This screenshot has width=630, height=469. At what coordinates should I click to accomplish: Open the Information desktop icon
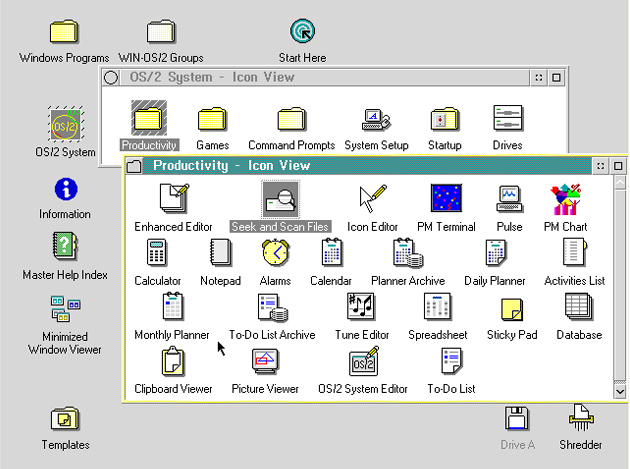click(65, 189)
